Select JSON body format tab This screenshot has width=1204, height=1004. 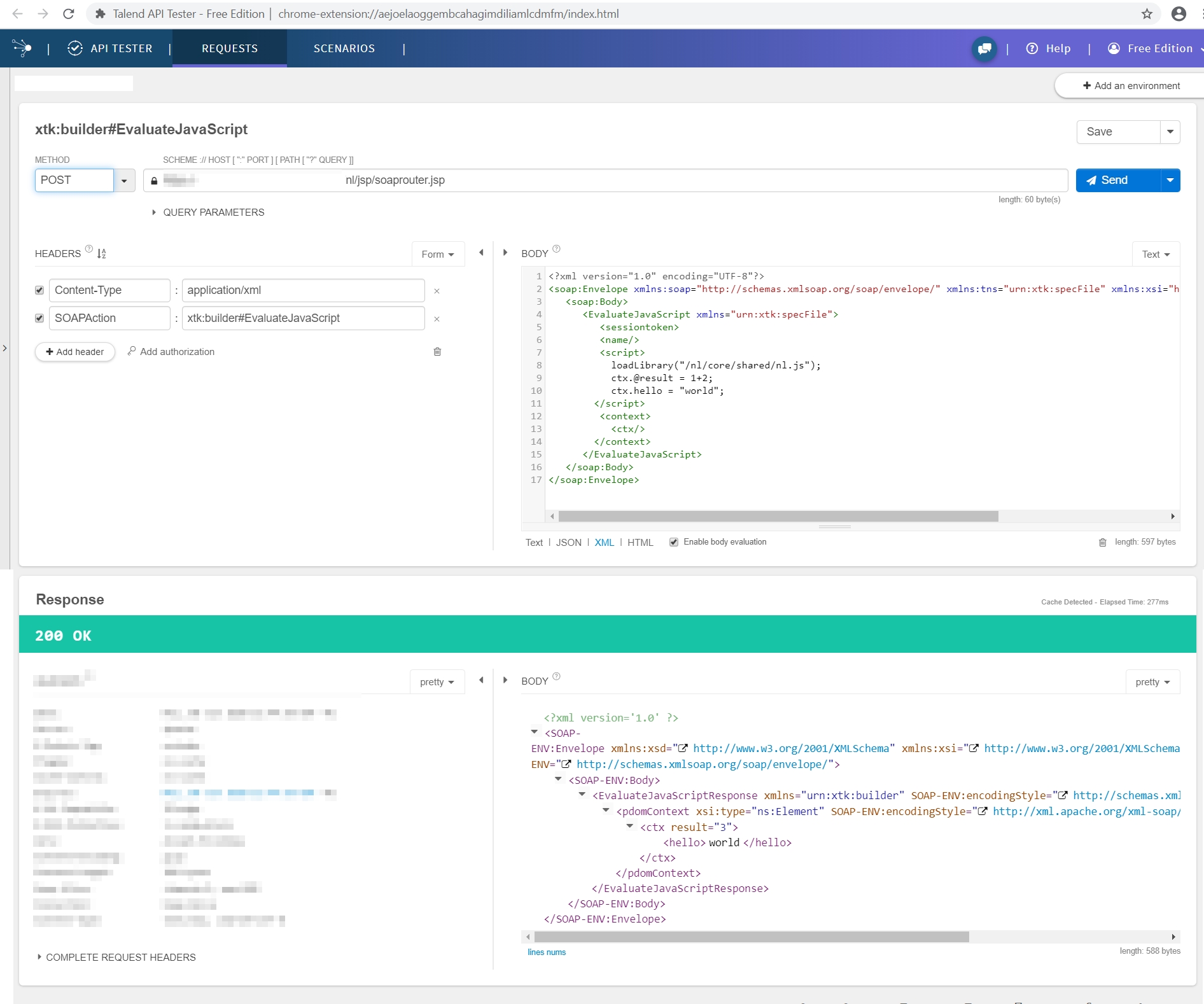click(x=568, y=543)
